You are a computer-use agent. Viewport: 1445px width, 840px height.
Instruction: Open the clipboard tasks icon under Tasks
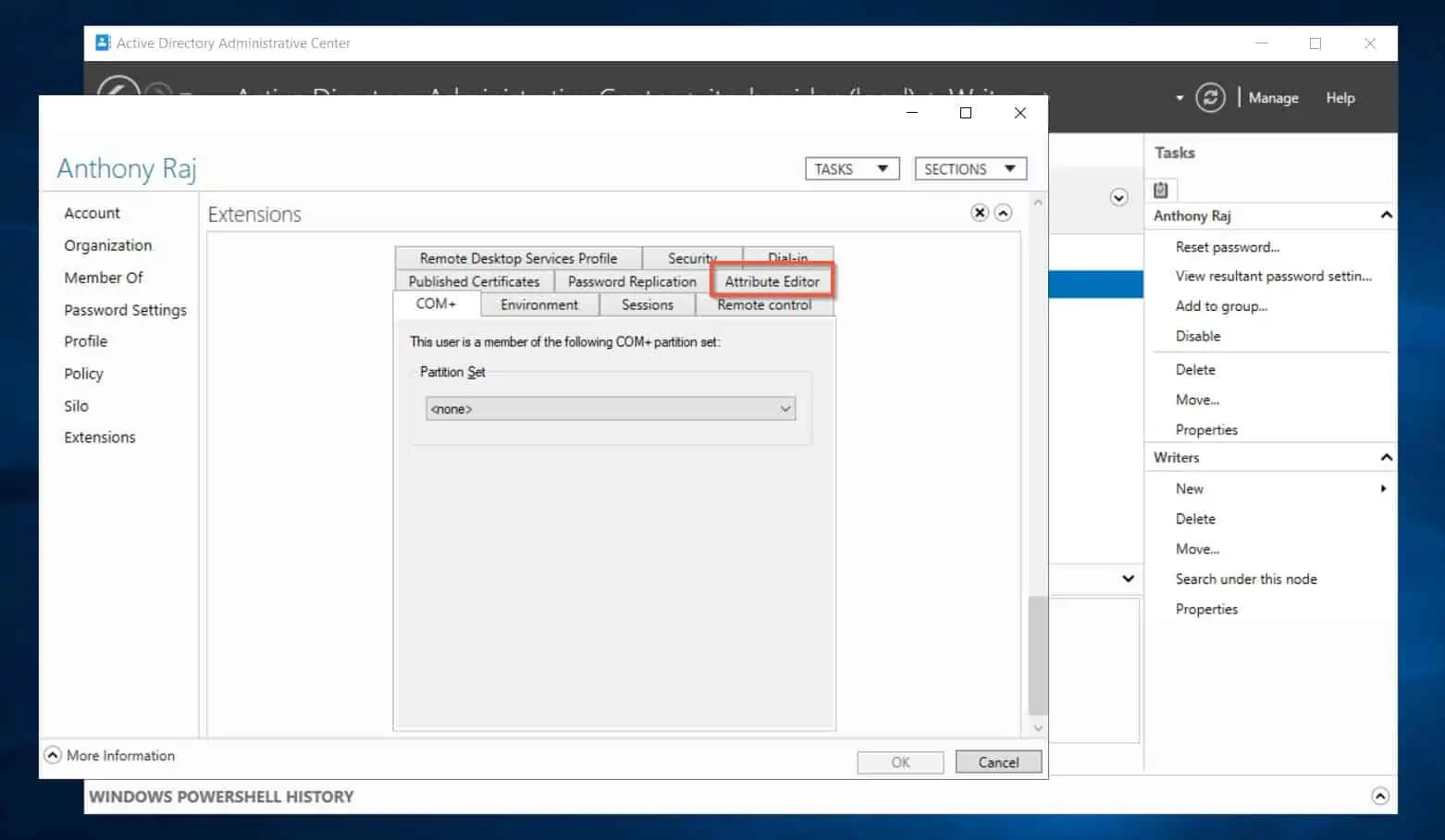(1161, 190)
